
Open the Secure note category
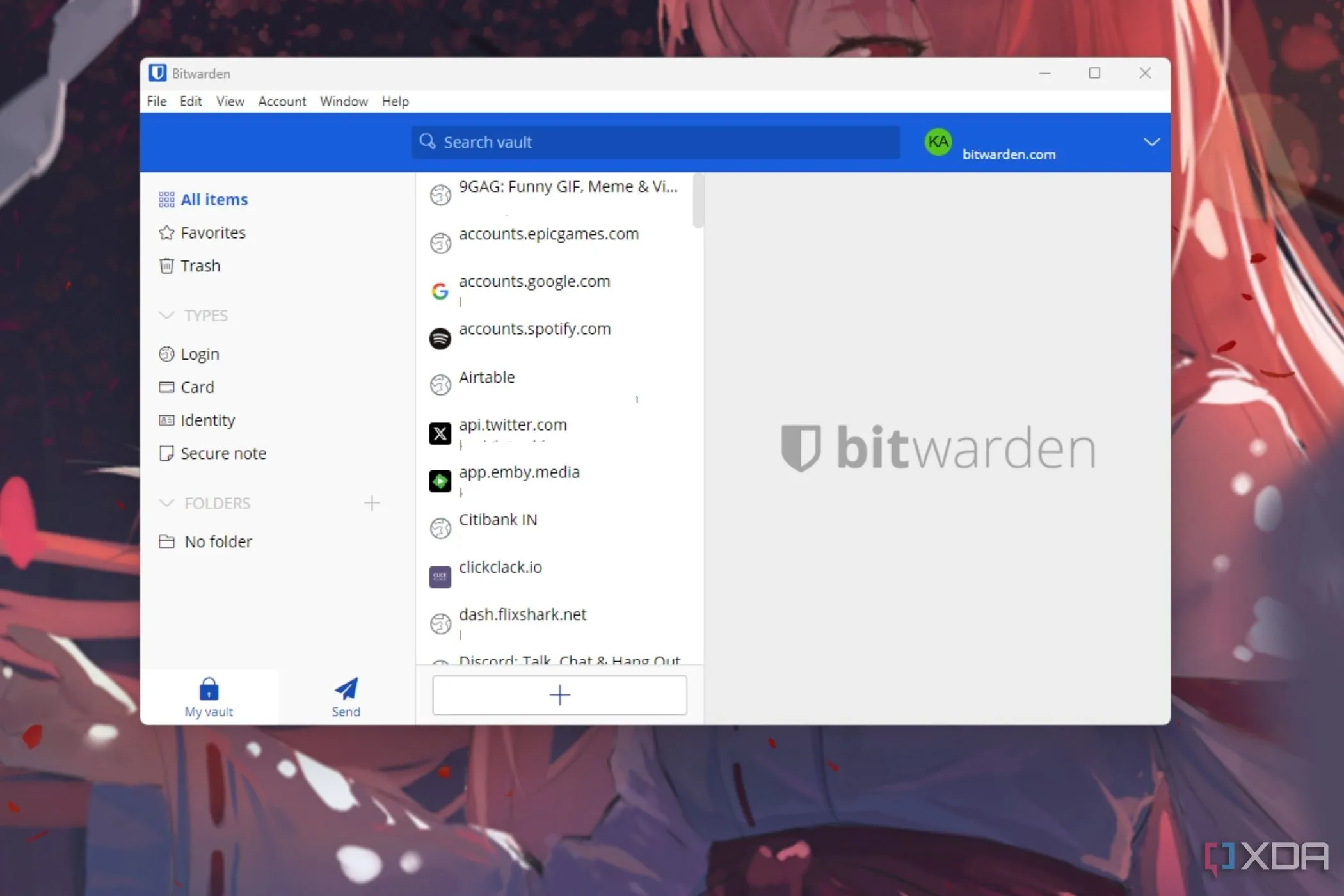click(x=167, y=454)
